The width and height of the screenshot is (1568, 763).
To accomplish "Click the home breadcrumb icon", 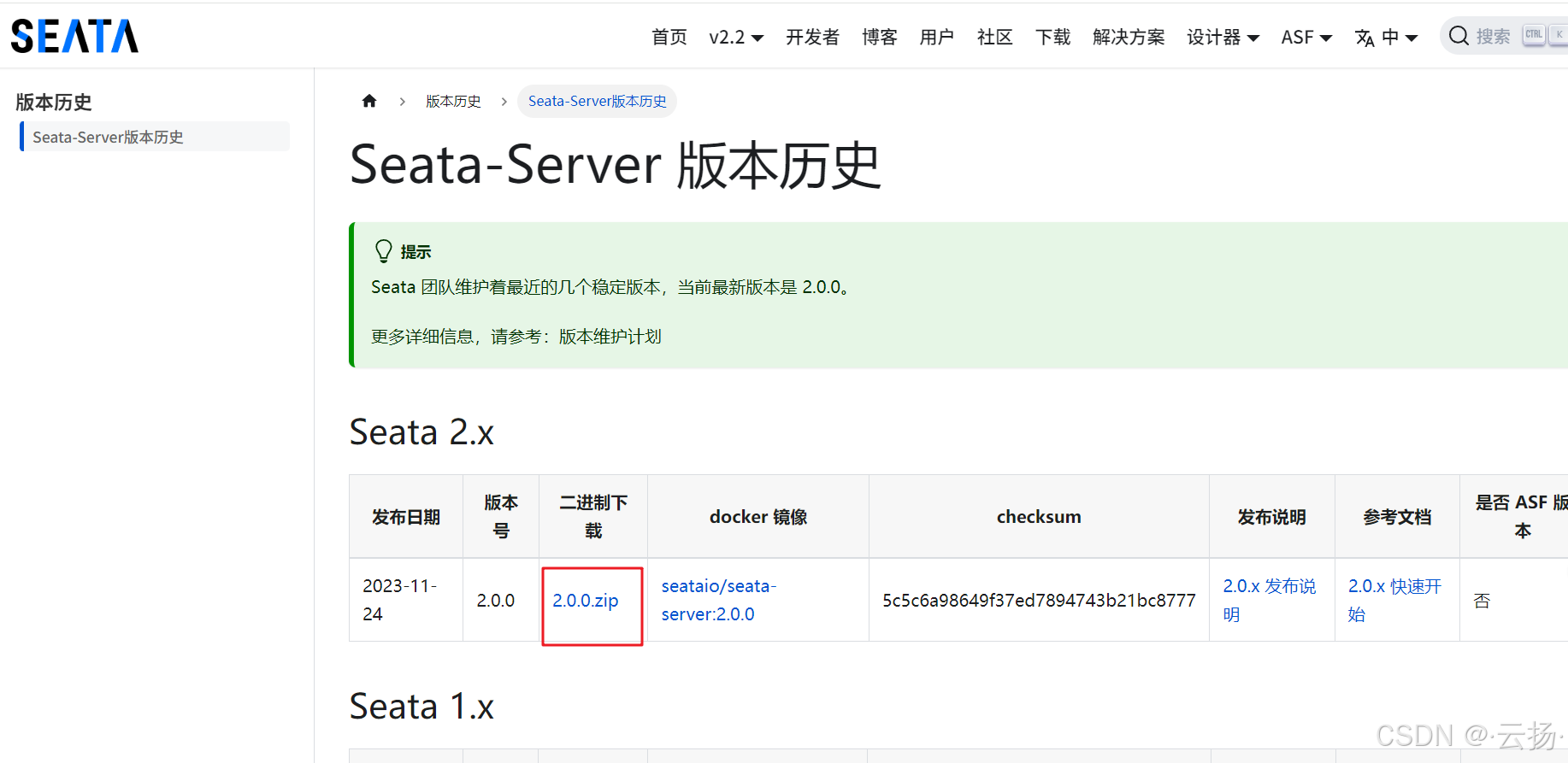I will point(369,101).
